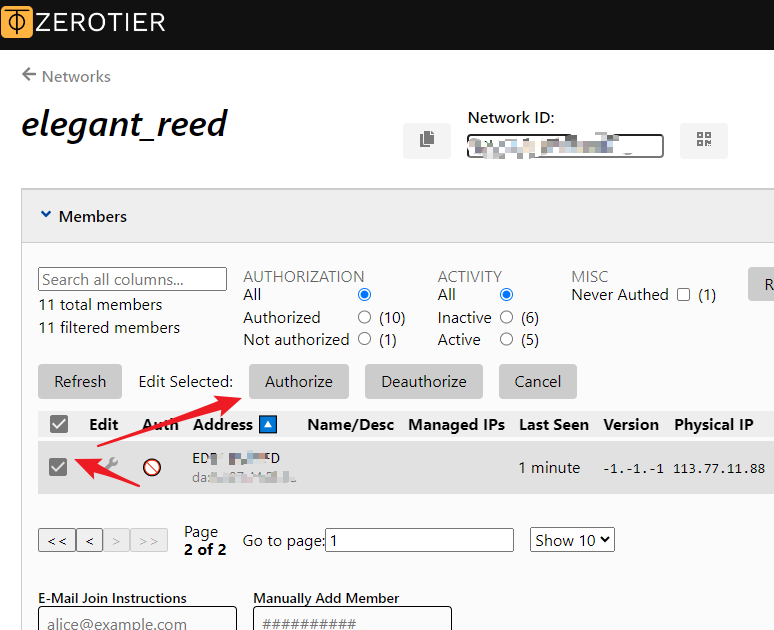
Task: Click the ZeroTier logo icon
Action: (17, 22)
